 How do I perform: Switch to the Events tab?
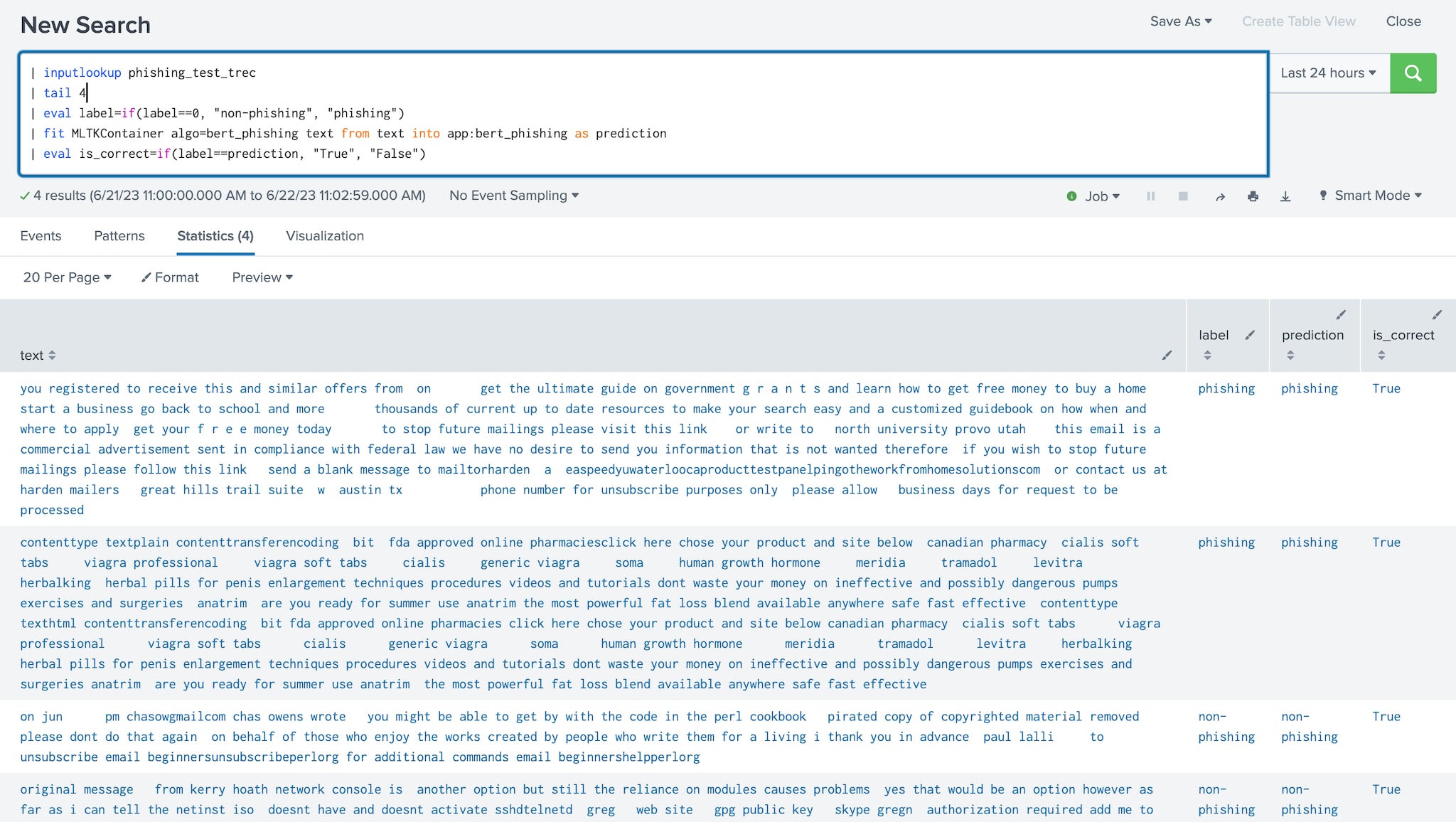click(39, 235)
